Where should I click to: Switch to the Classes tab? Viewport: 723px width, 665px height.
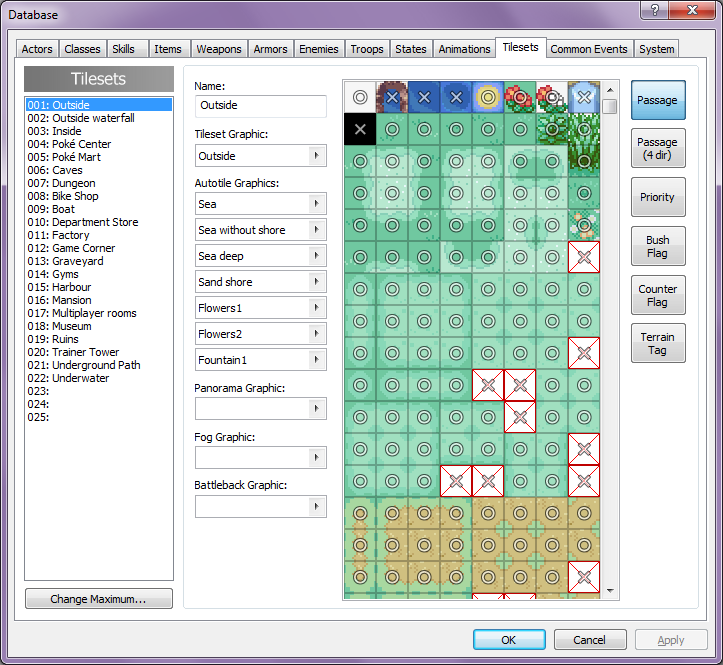pos(82,49)
